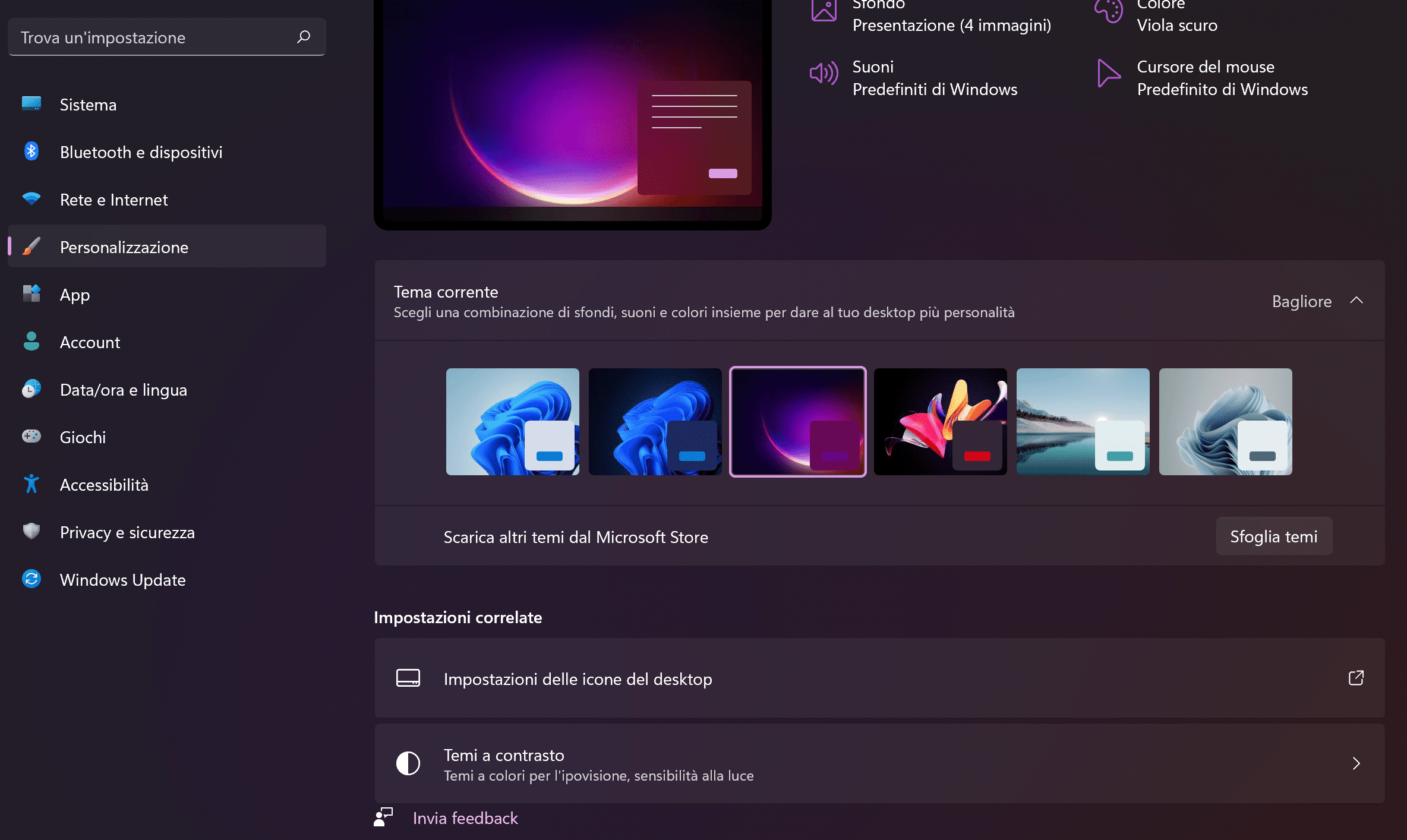Viewport: 1407px width, 840px height.
Task: Click the Account person icon
Action: 31,341
